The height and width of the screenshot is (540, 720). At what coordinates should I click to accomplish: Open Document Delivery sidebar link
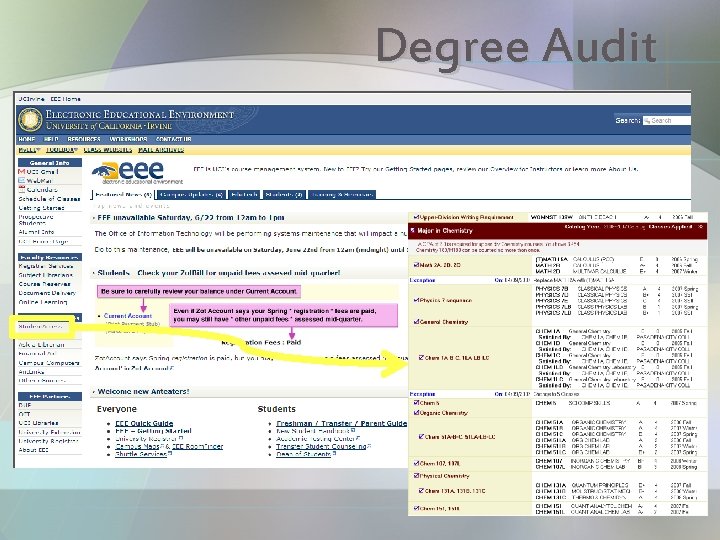(x=47, y=293)
